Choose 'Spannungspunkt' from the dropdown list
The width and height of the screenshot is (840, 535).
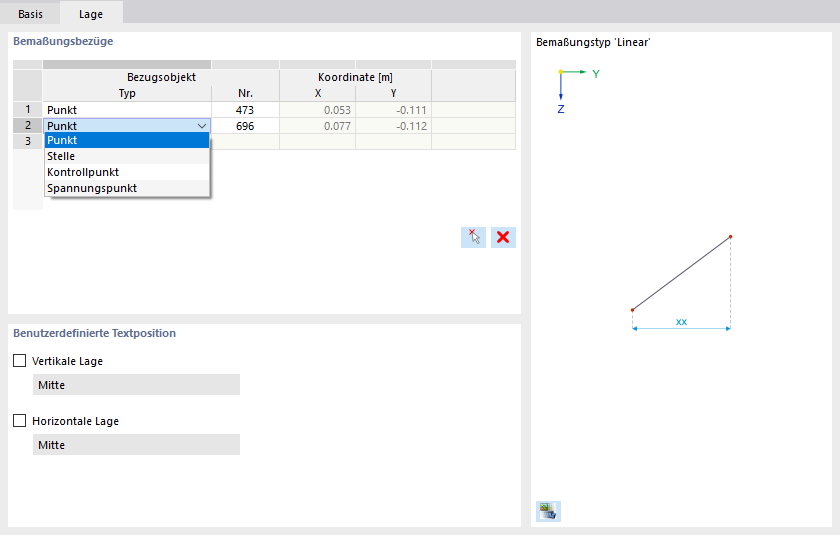[x=127, y=189]
